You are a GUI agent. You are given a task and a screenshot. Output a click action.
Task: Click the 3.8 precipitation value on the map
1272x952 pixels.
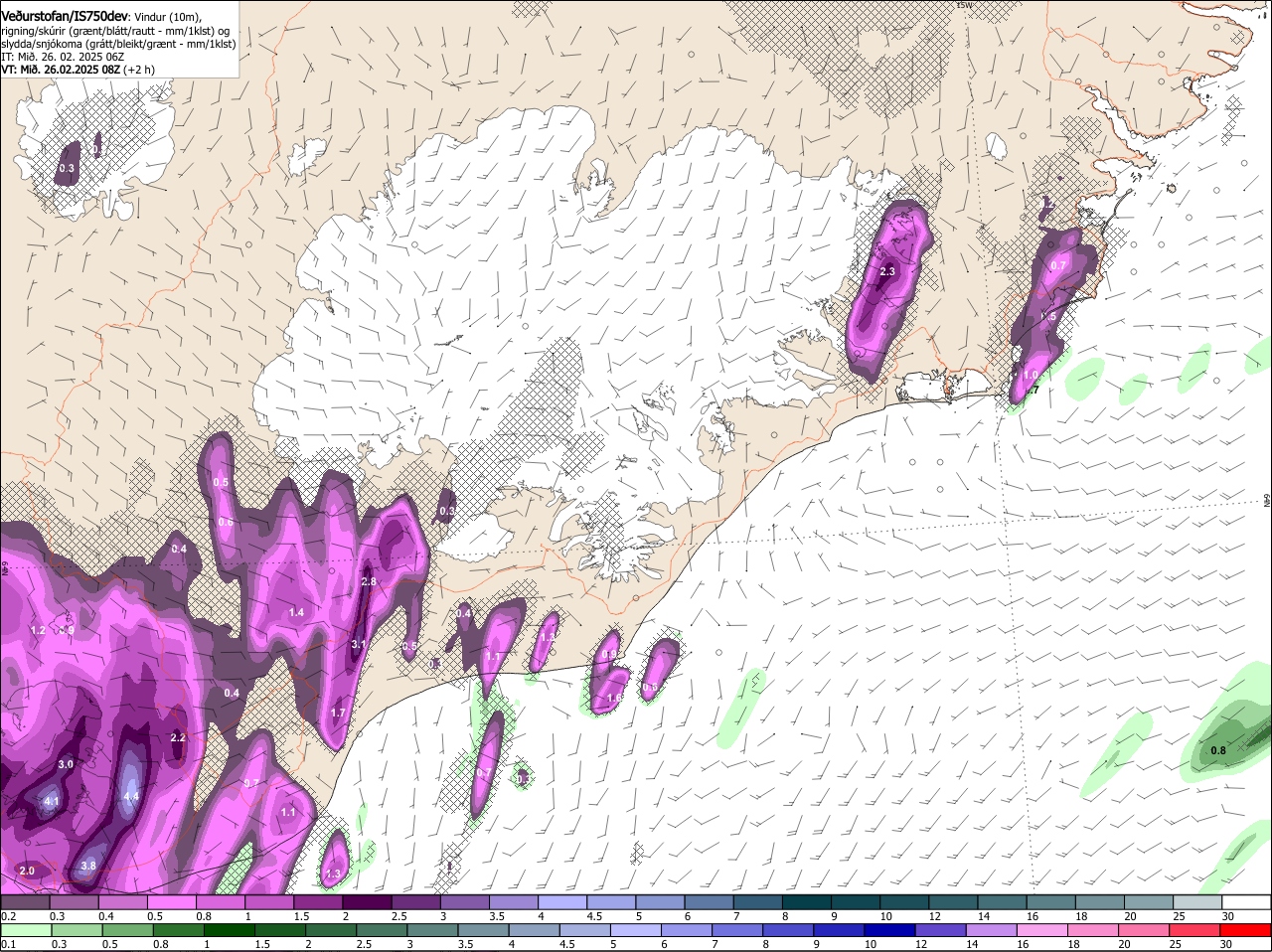(88, 866)
